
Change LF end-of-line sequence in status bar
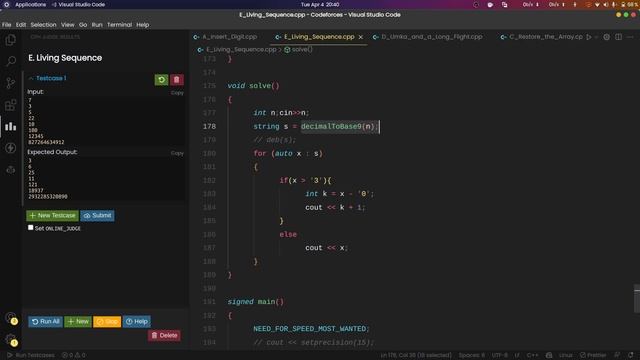tap(517, 355)
